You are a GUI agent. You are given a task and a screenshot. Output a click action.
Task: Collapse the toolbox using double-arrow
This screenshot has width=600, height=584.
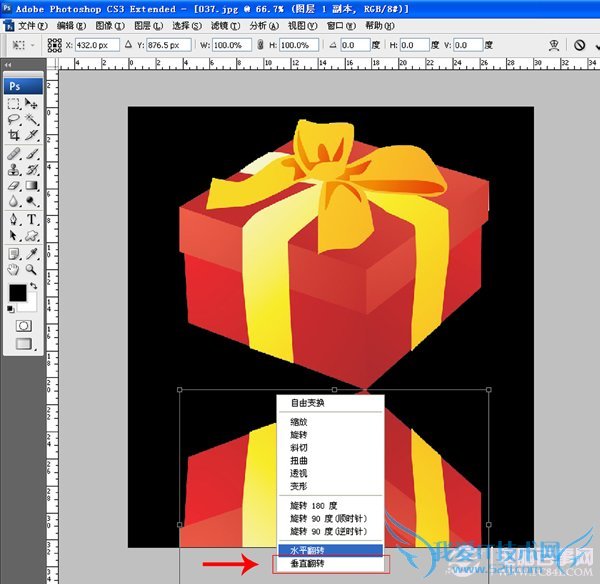coord(8,65)
